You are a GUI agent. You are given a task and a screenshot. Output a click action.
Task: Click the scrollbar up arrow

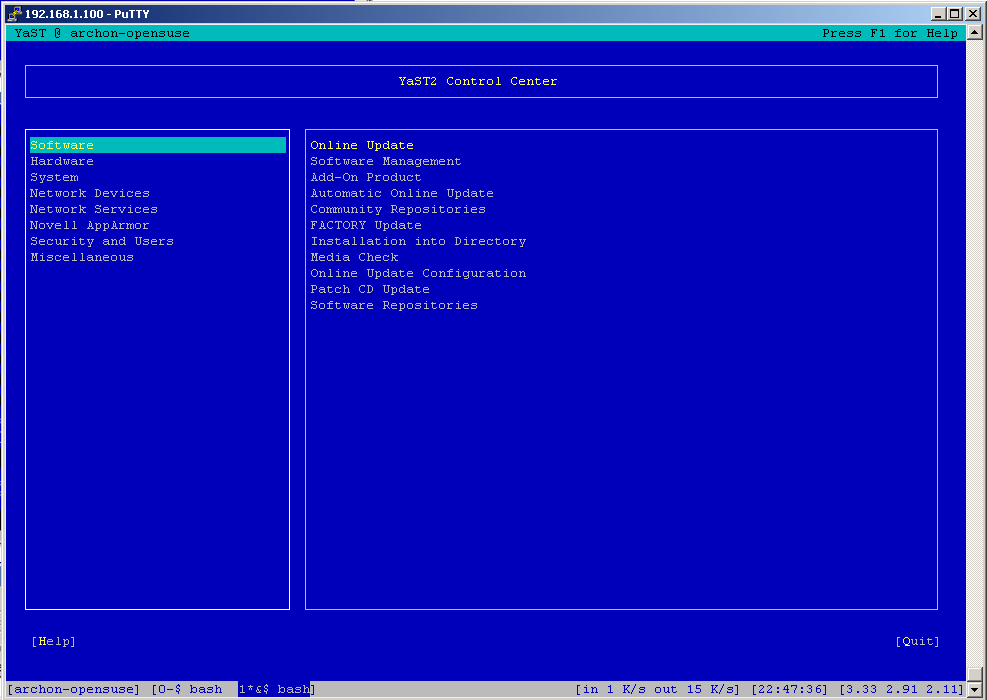pyautogui.click(x=975, y=33)
